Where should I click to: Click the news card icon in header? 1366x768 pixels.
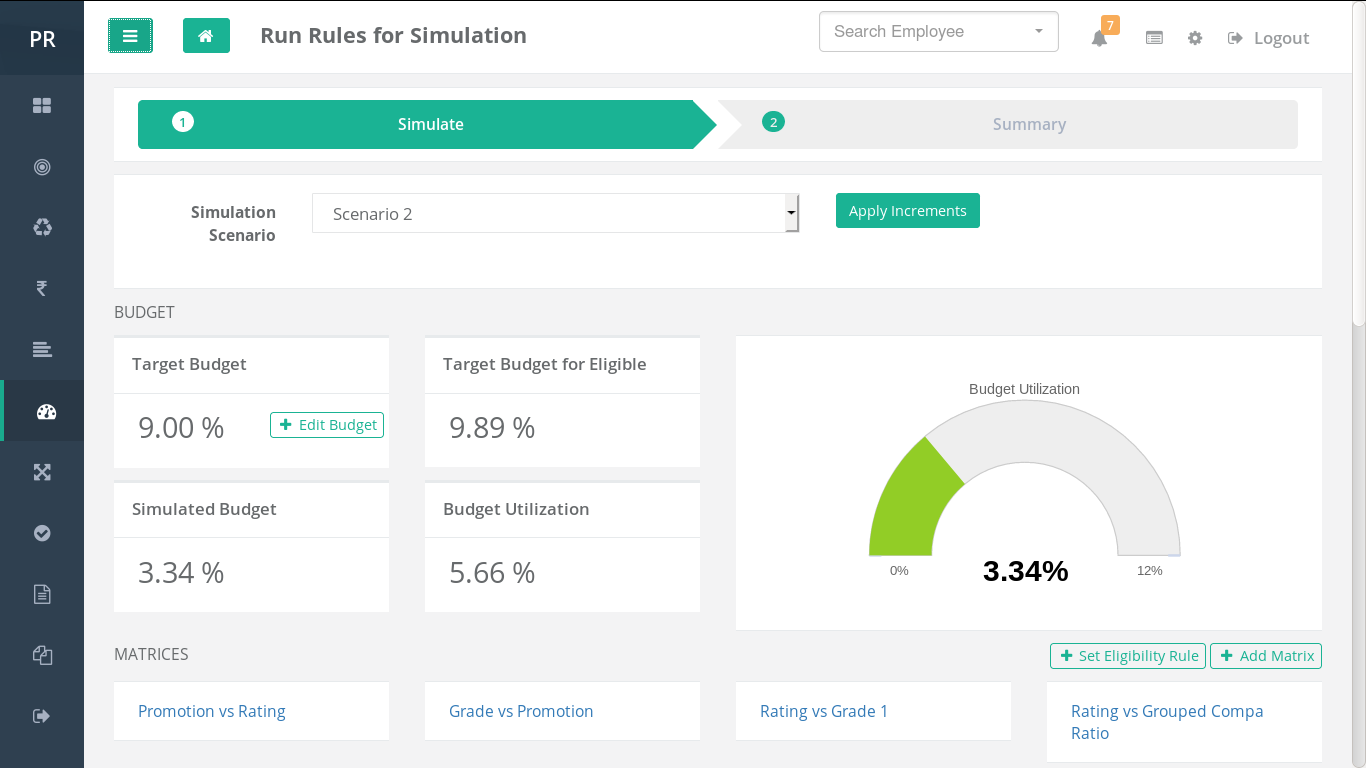click(x=1154, y=38)
